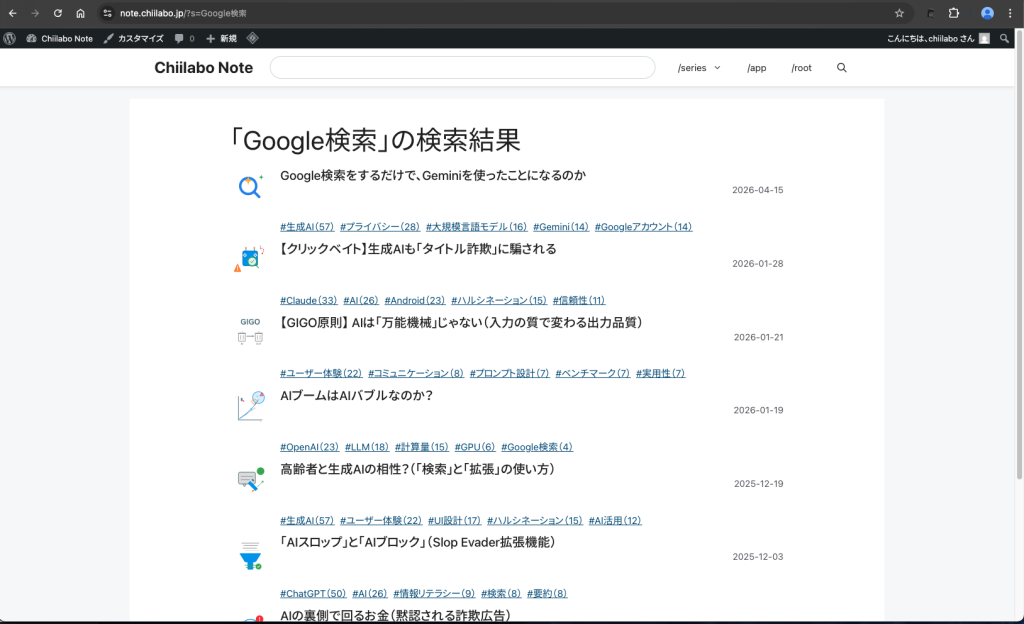Reload the page with the refresh icon
This screenshot has height=624, width=1024.
57,13
